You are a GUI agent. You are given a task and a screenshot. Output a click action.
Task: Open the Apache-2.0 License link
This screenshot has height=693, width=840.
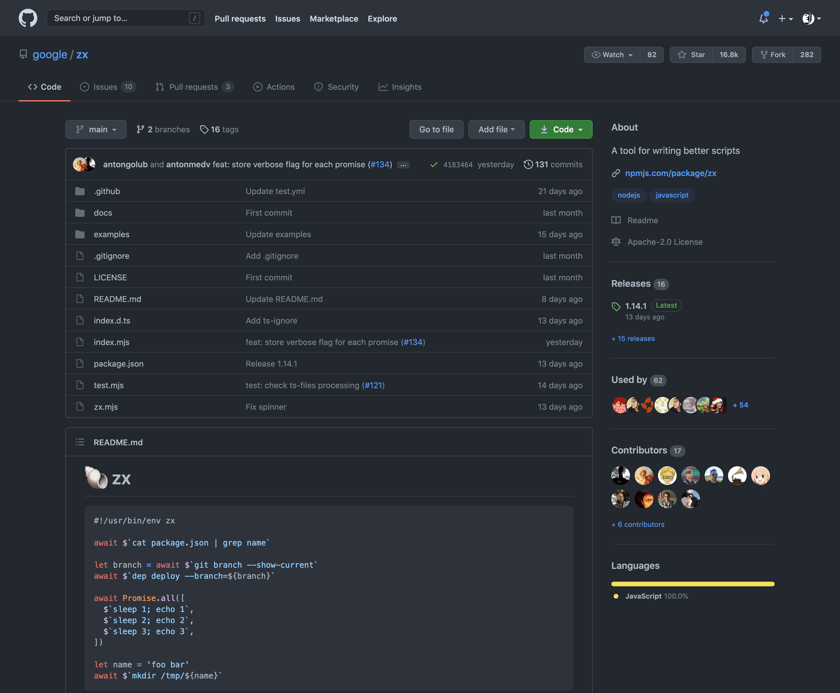657,242
